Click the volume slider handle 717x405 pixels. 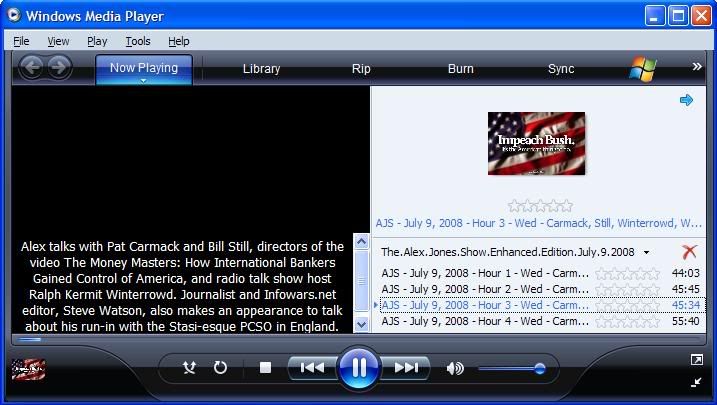click(540, 368)
